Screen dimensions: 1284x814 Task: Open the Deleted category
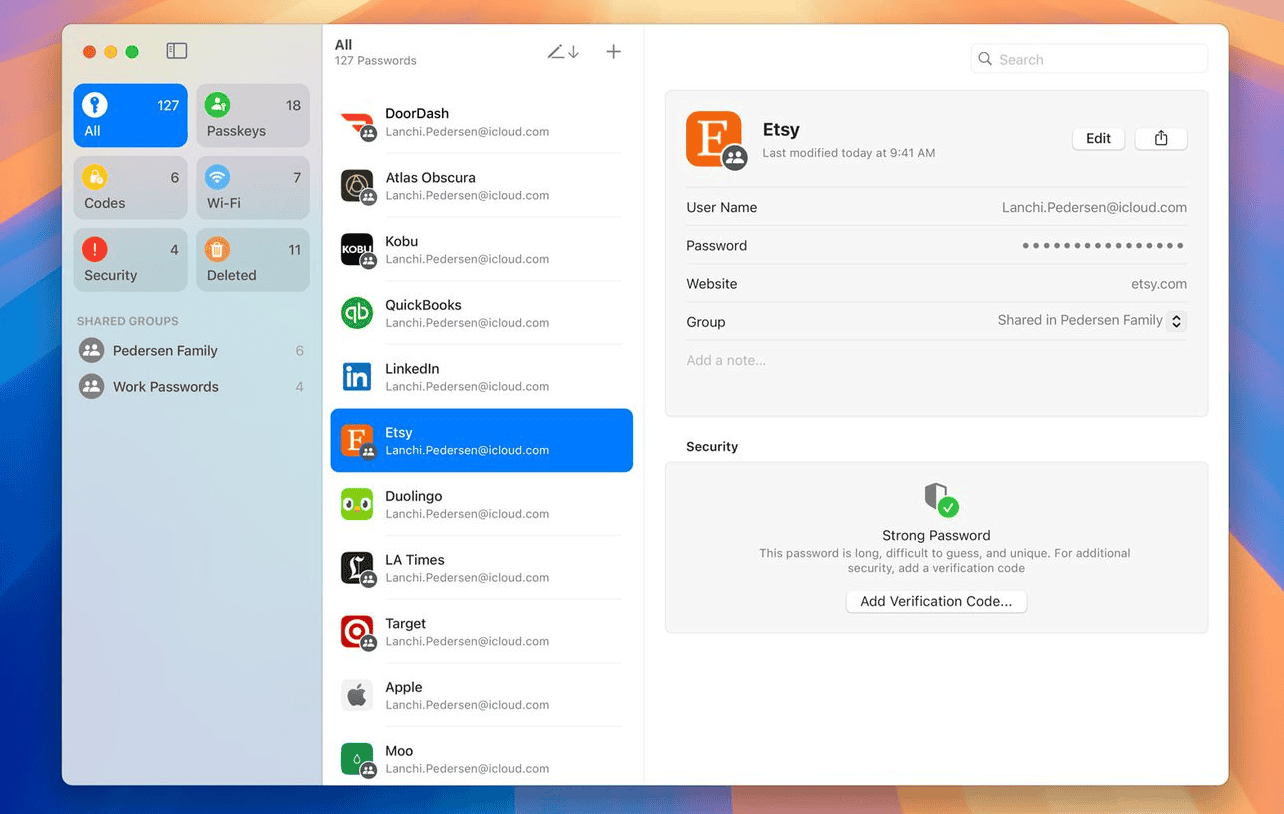pyautogui.click(x=253, y=260)
